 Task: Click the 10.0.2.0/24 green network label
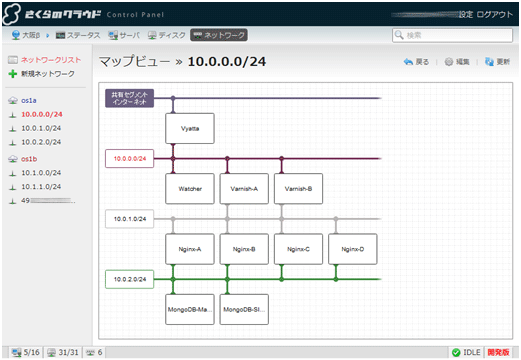(130, 279)
